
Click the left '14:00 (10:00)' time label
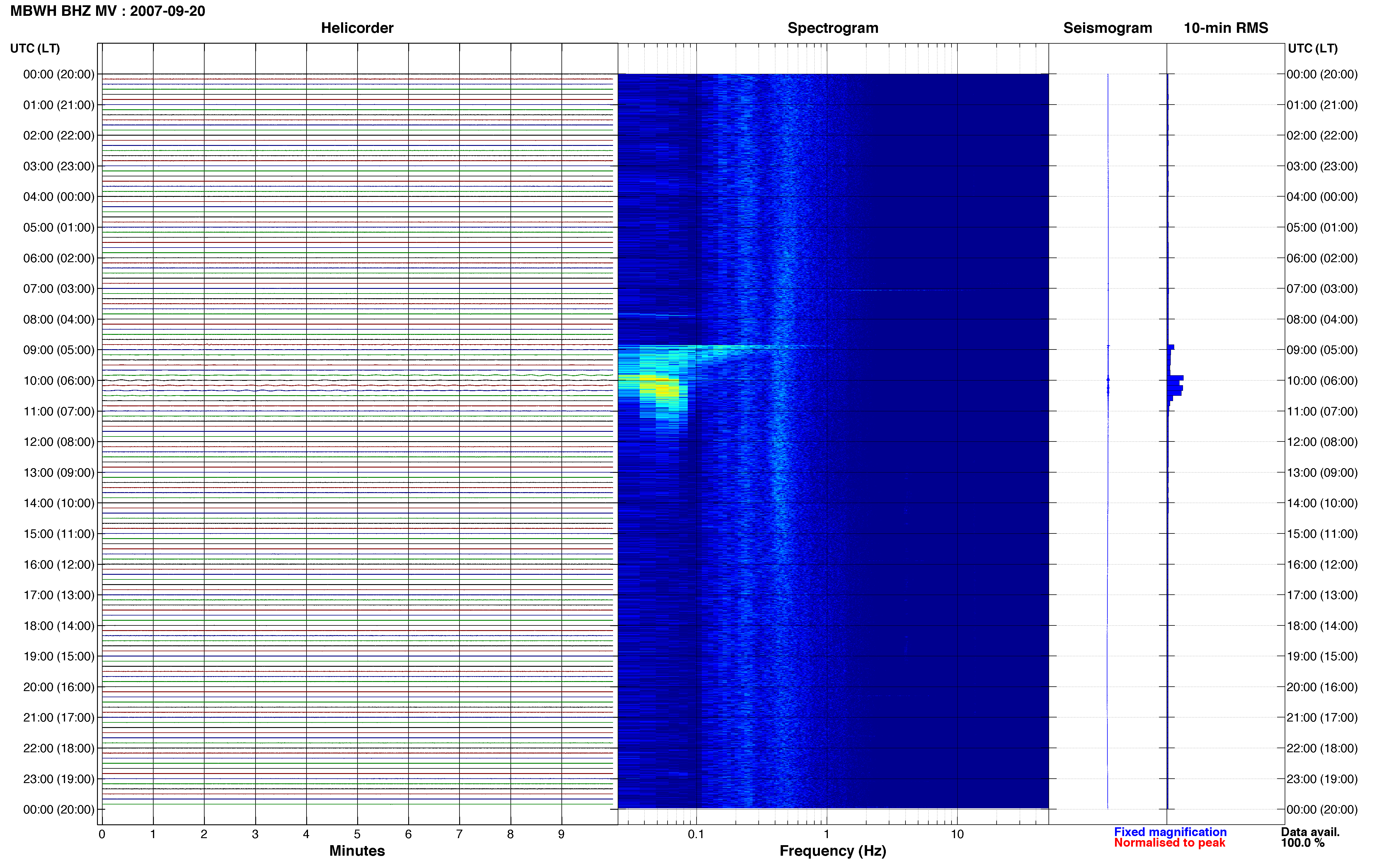59,503
